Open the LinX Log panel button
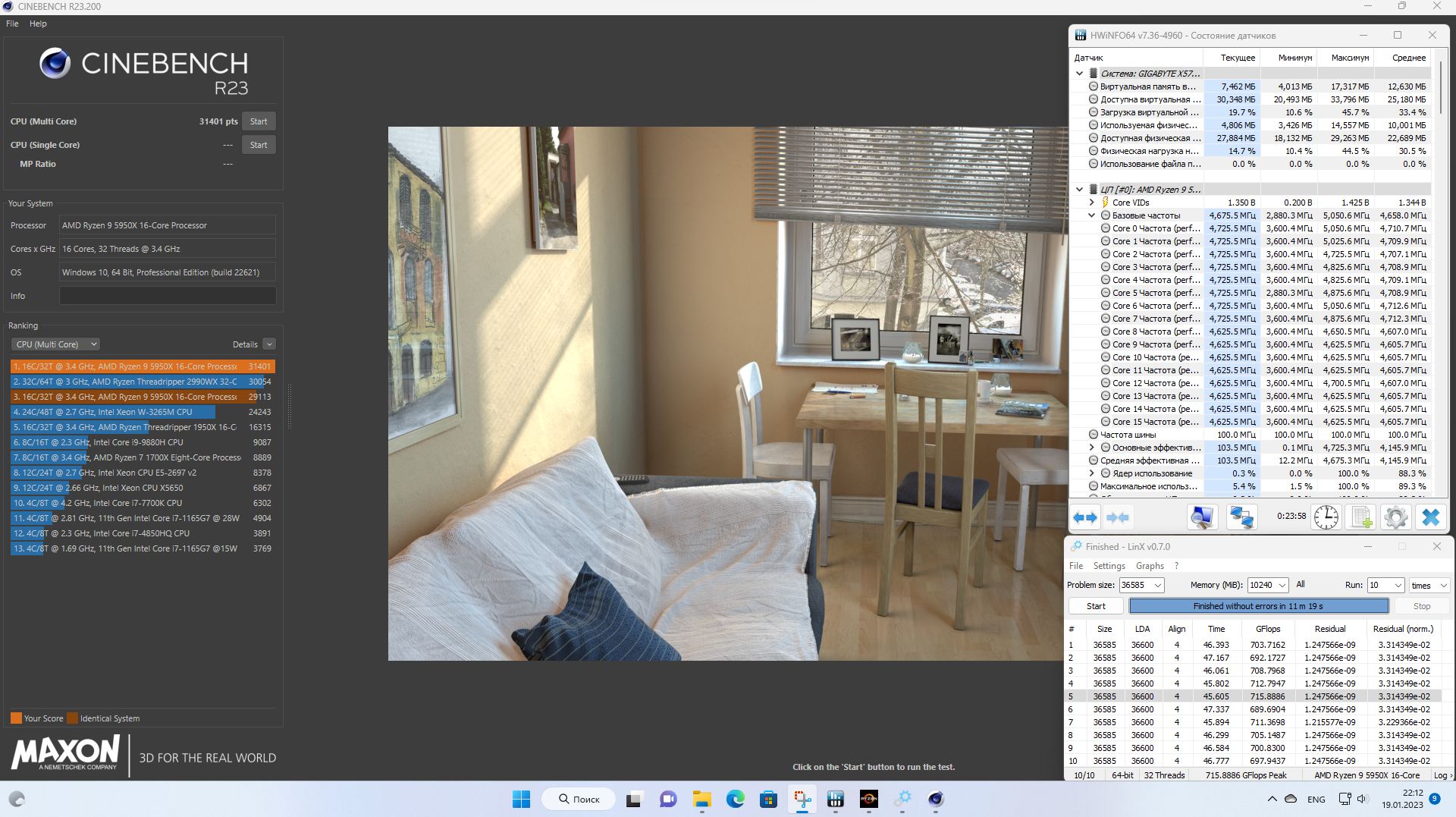Screen dimensions: 1456x817 point(1443,775)
